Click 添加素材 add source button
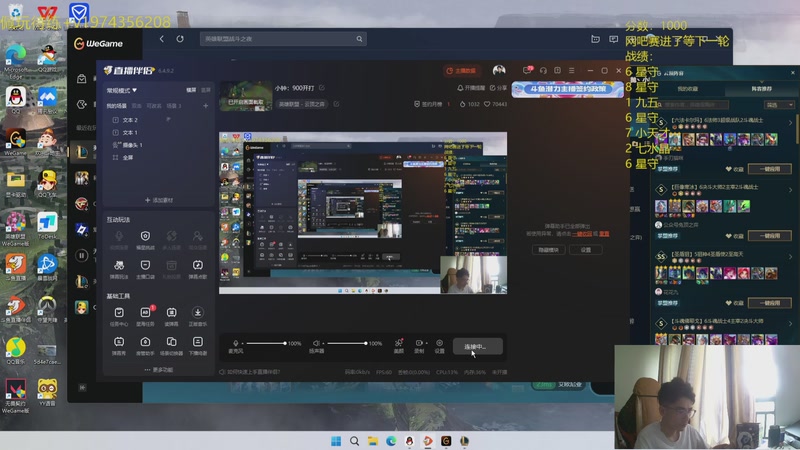 [159, 200]
